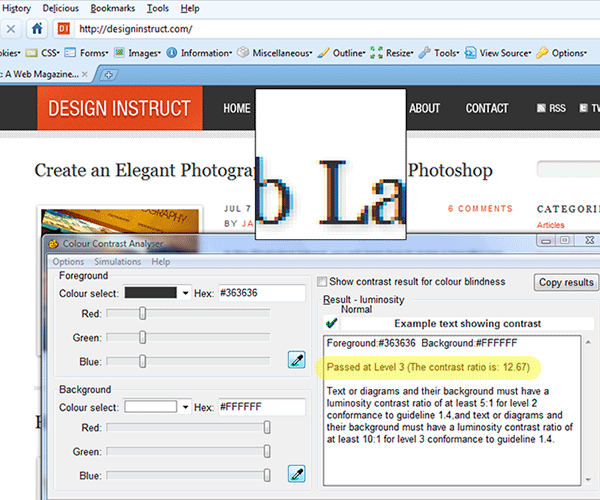600x500 pixels.
Task: Open a new browser tab
Action: (x=108, y=75)
